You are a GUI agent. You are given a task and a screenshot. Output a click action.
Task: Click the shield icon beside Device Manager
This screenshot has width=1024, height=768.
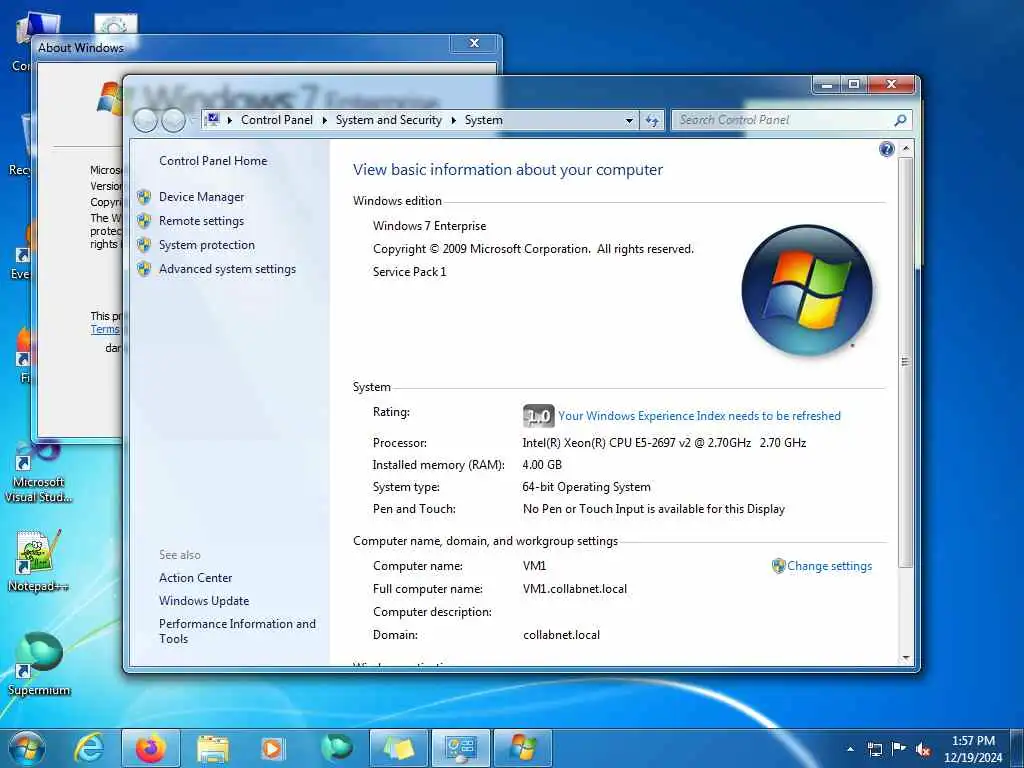click(x=144, y=197)
